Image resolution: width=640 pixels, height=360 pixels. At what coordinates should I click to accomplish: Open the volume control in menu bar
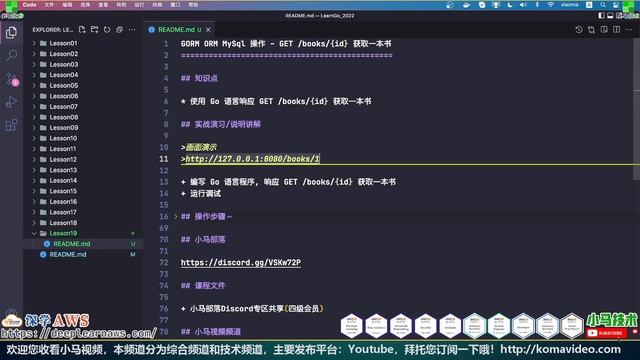point(523,5)
